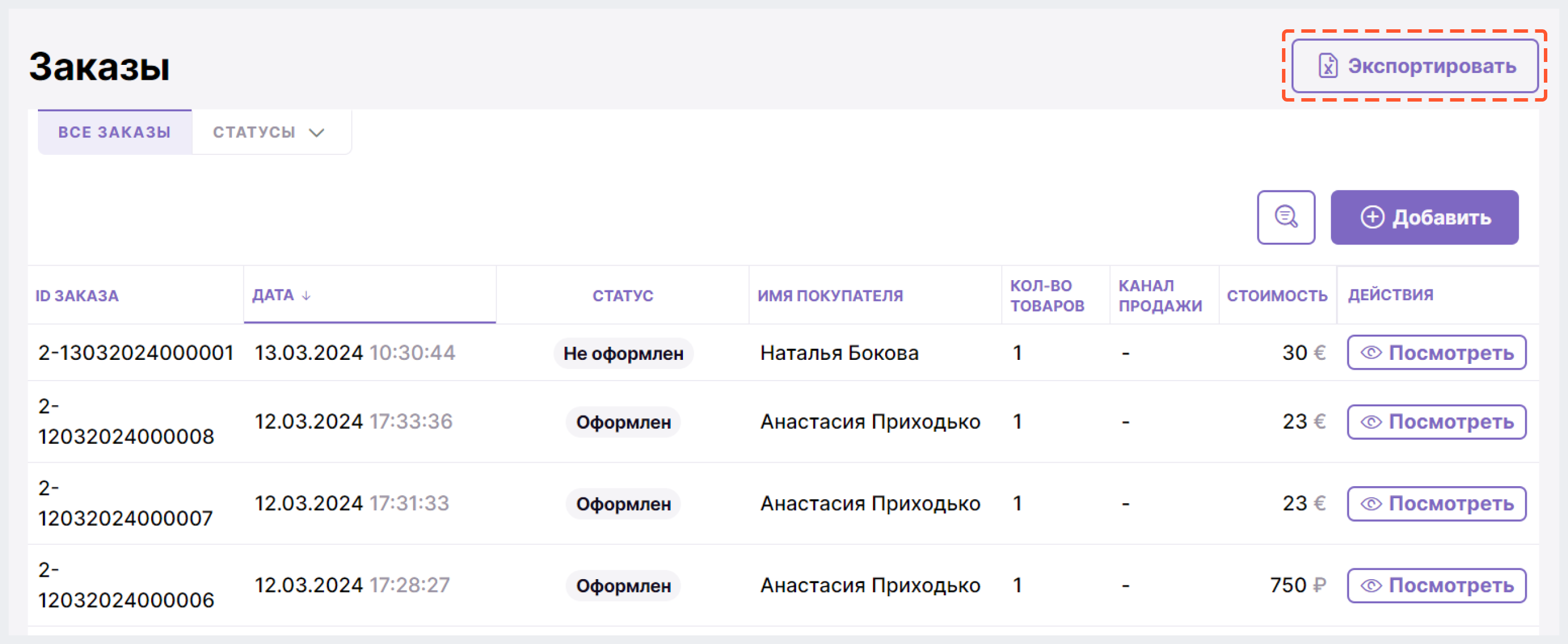Click the Экспортировать export button
The image size is (1568, 644).
(1415, 65)
